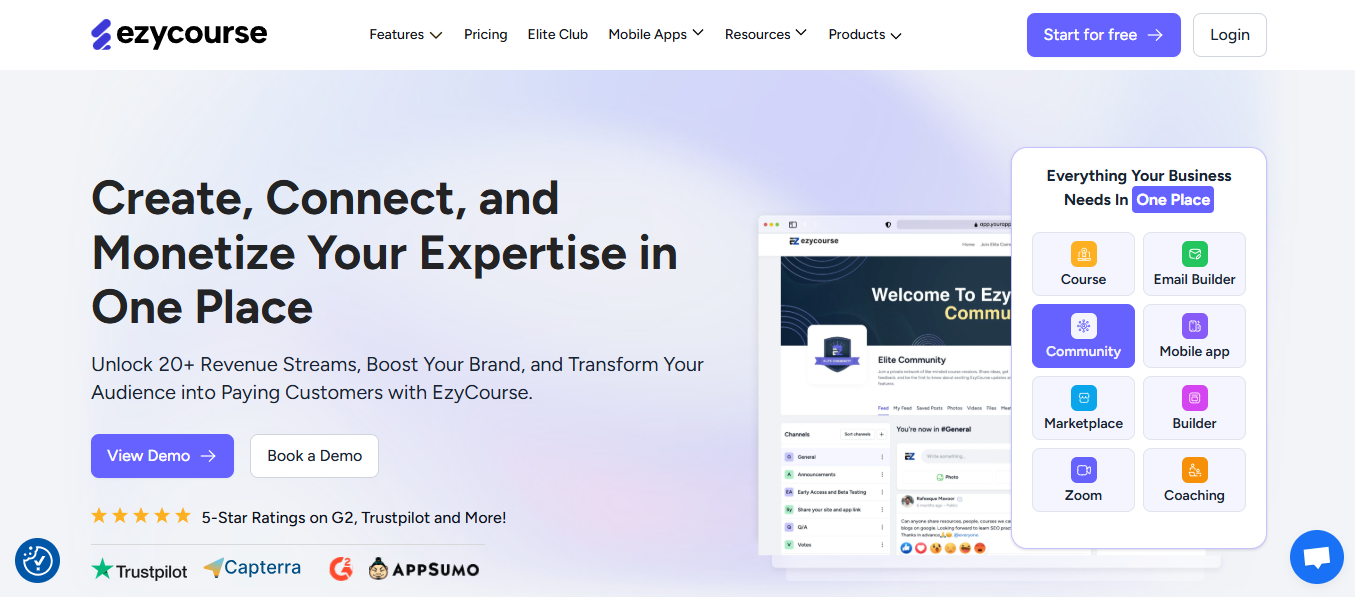Choose the Marketplace card icon
The height and width of the screenshot is (597, 1355).
tap(1083, 398)
